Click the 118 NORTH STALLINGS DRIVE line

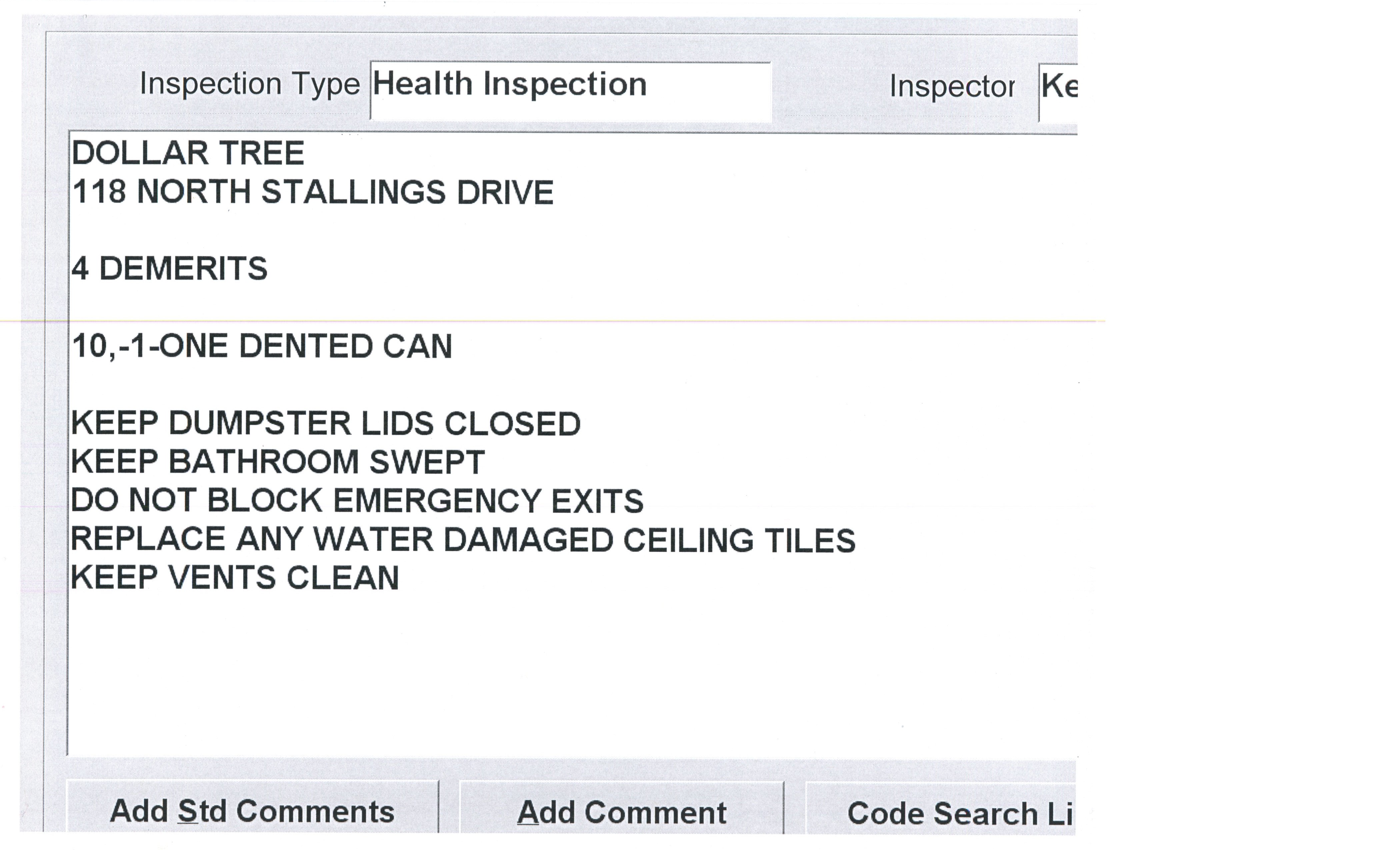click(x=313, y=192)
